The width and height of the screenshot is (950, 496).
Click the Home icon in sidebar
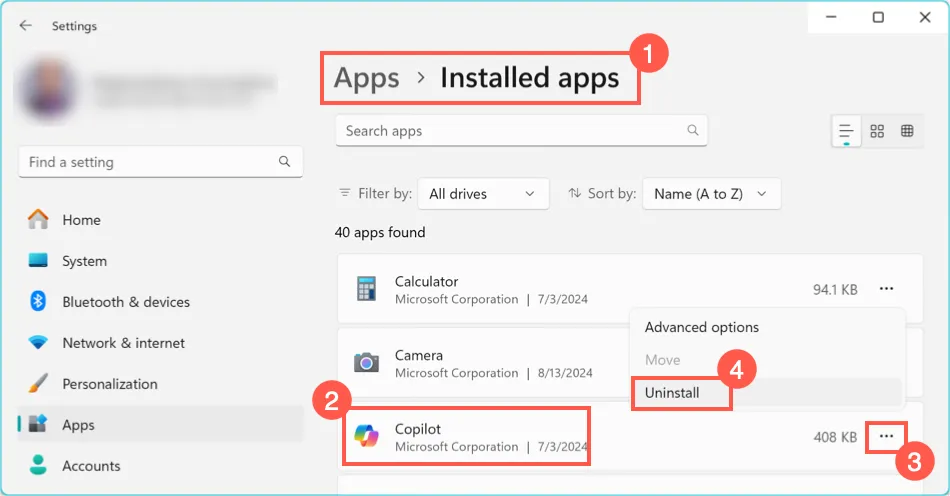tap(38, 219)
